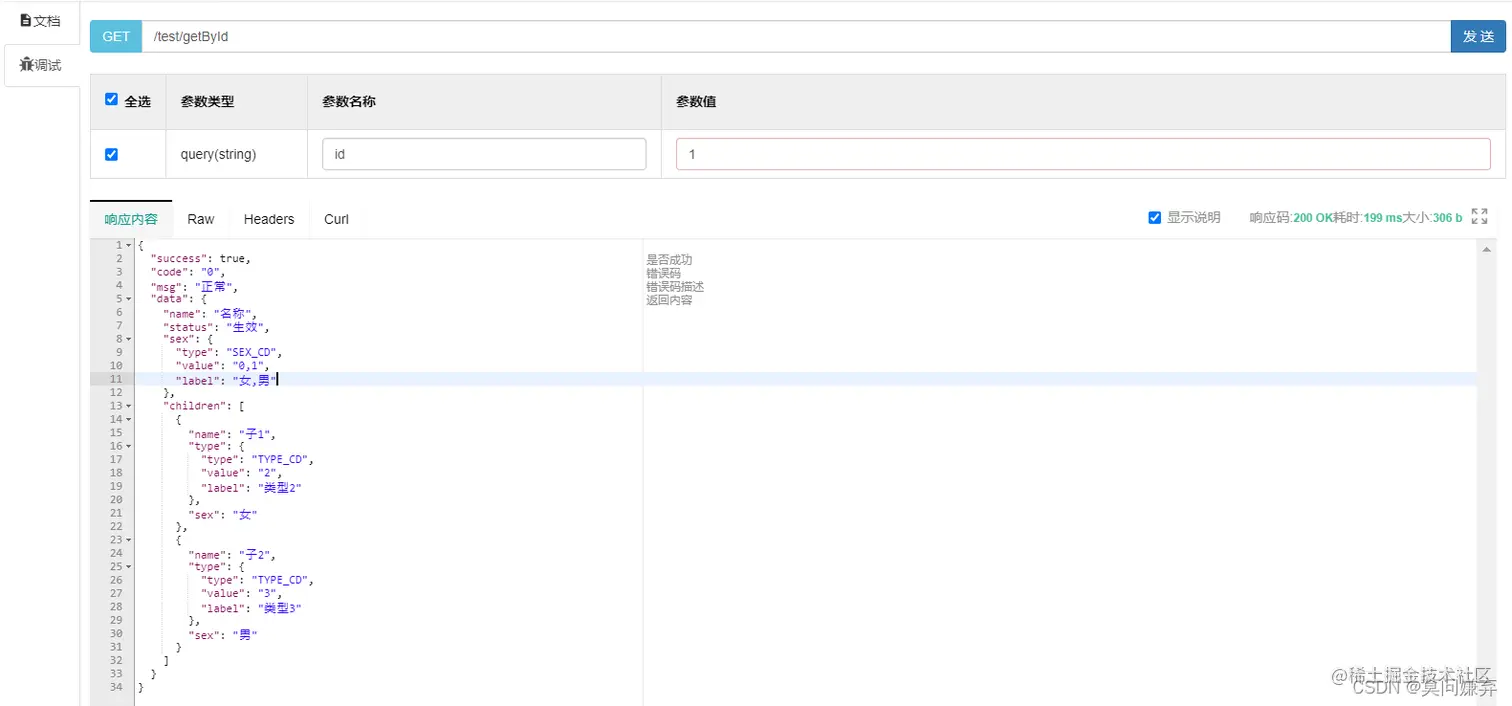The width and height of the screenshot is (1512, 706).
Task: Collapse the type object at line 16
Action: click(129, 446)
